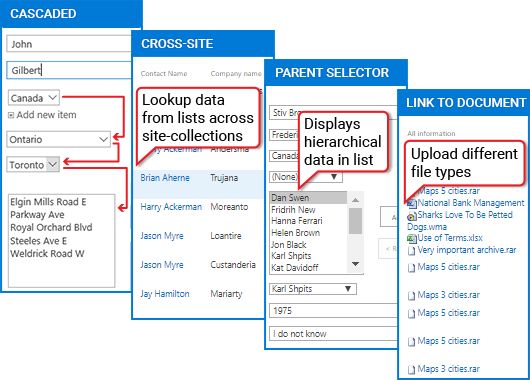530x380 pixels.
Task: Click the last Maps 3 cities.rar file icon
Action: (411, 370)
